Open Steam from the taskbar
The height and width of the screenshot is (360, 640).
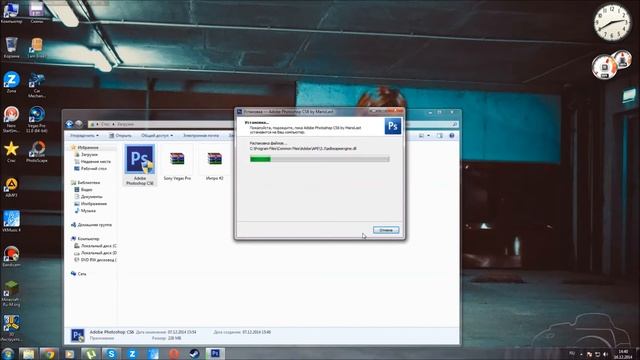[194, 353]
